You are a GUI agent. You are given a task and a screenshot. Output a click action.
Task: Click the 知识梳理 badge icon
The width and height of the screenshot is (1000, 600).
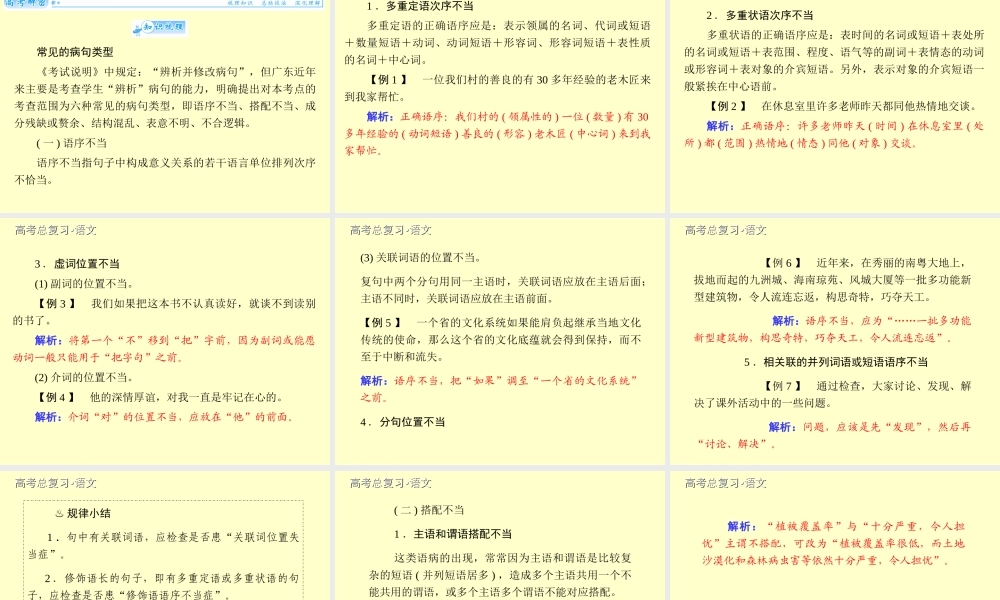[x=159, y=27]
